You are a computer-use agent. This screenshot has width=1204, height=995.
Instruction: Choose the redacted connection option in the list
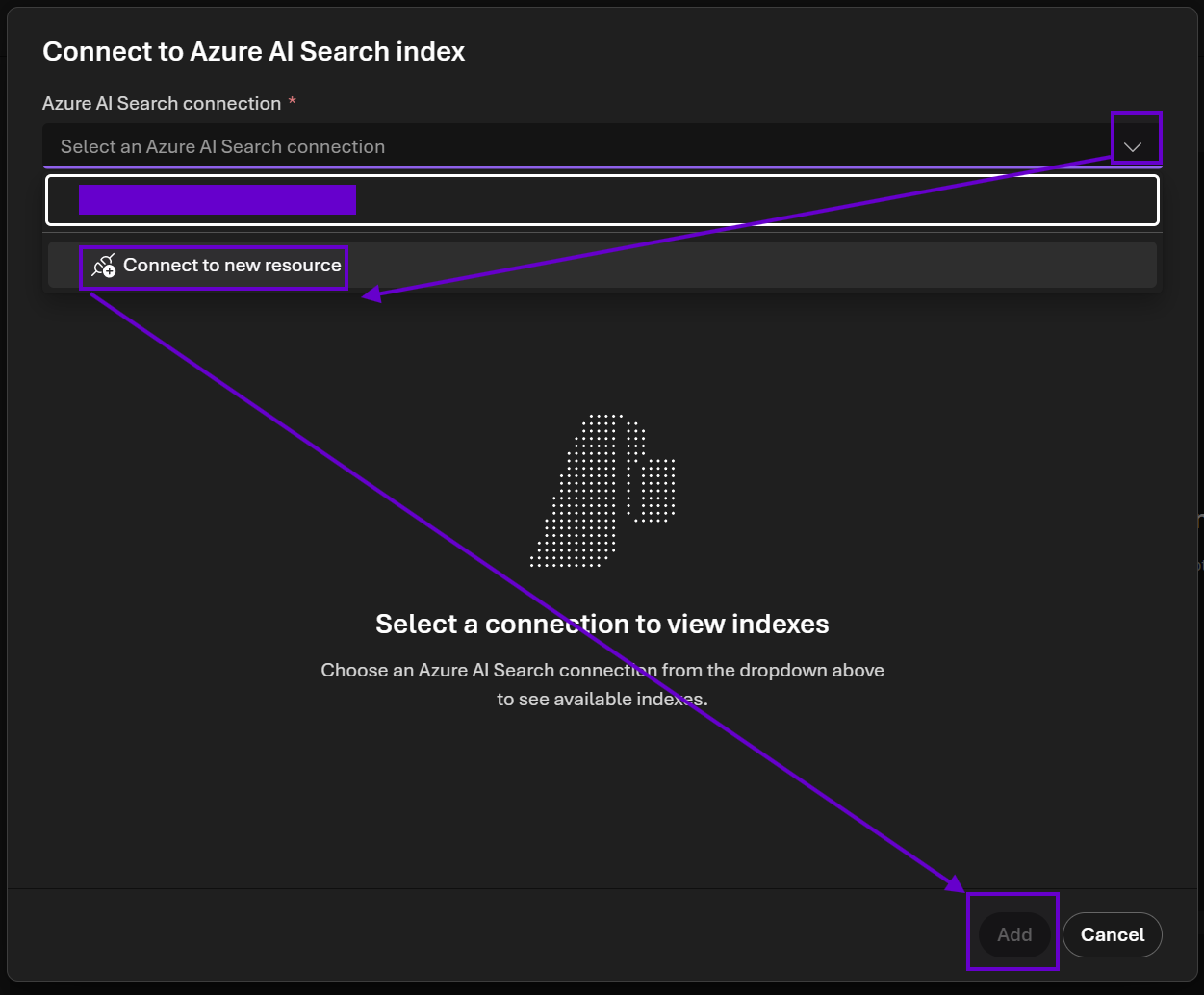click(x=602, y=200)
